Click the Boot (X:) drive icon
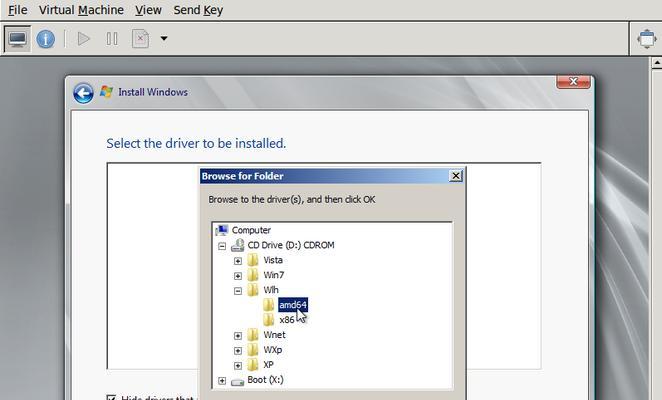 point(238,382)
